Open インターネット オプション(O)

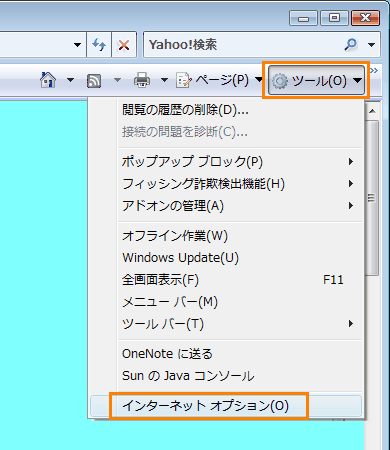click(226, 406)
